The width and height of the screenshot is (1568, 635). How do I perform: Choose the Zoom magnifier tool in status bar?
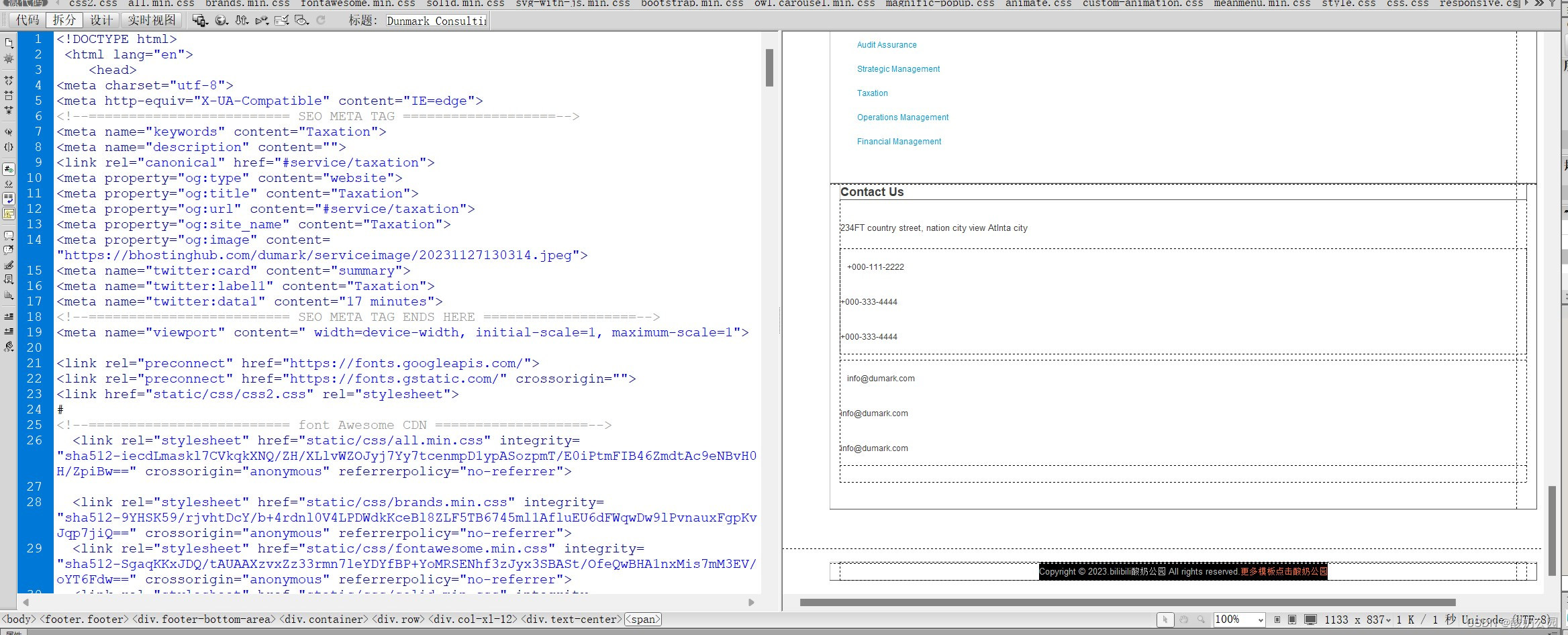tap(1201, 620)
